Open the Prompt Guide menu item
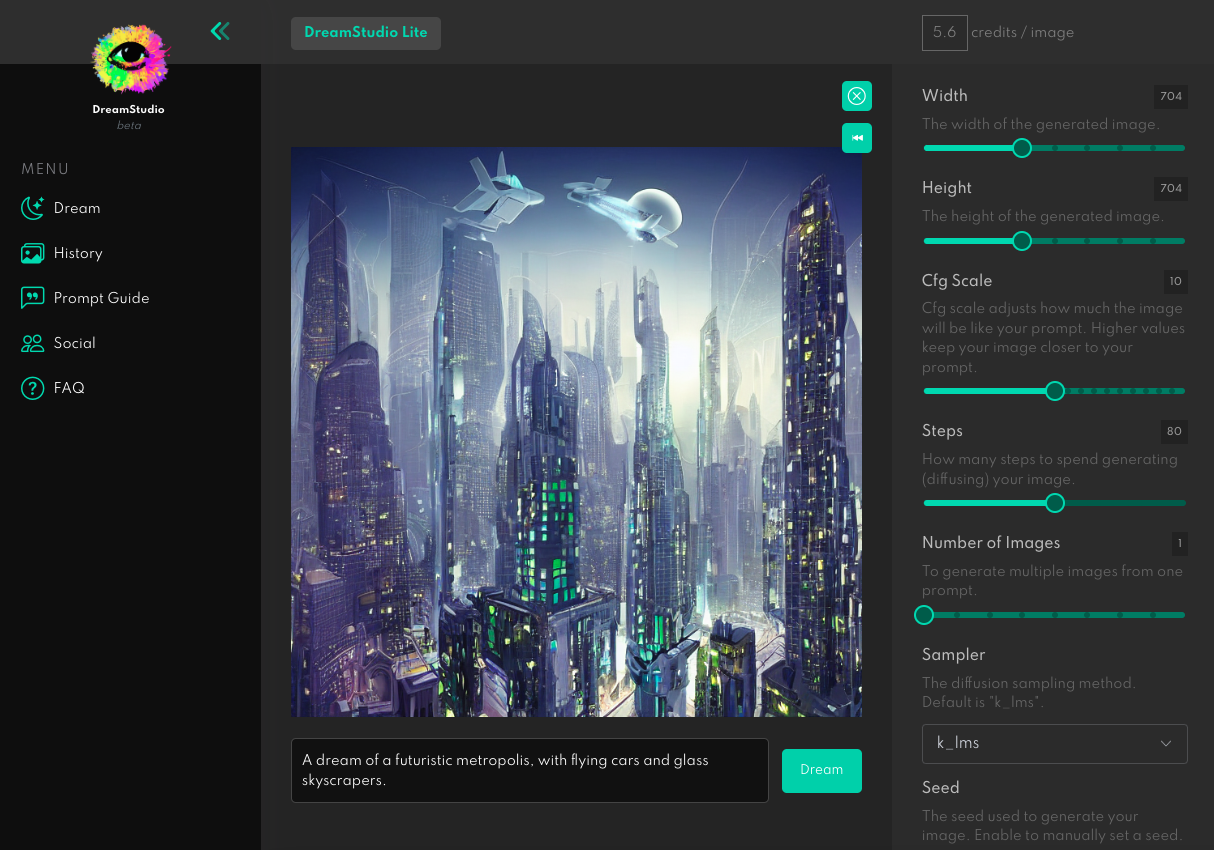 (x=101, y=298)
